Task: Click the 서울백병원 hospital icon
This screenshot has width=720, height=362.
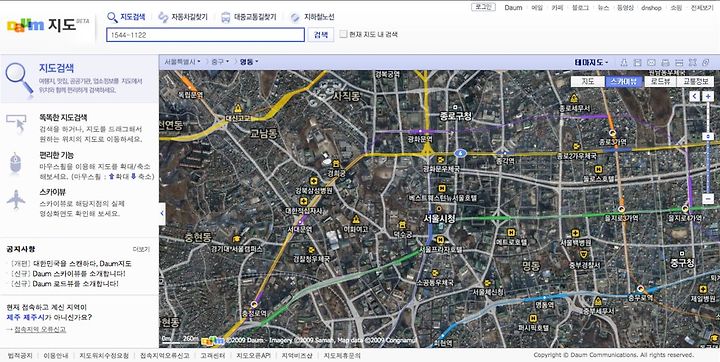Action: [575, 233]
